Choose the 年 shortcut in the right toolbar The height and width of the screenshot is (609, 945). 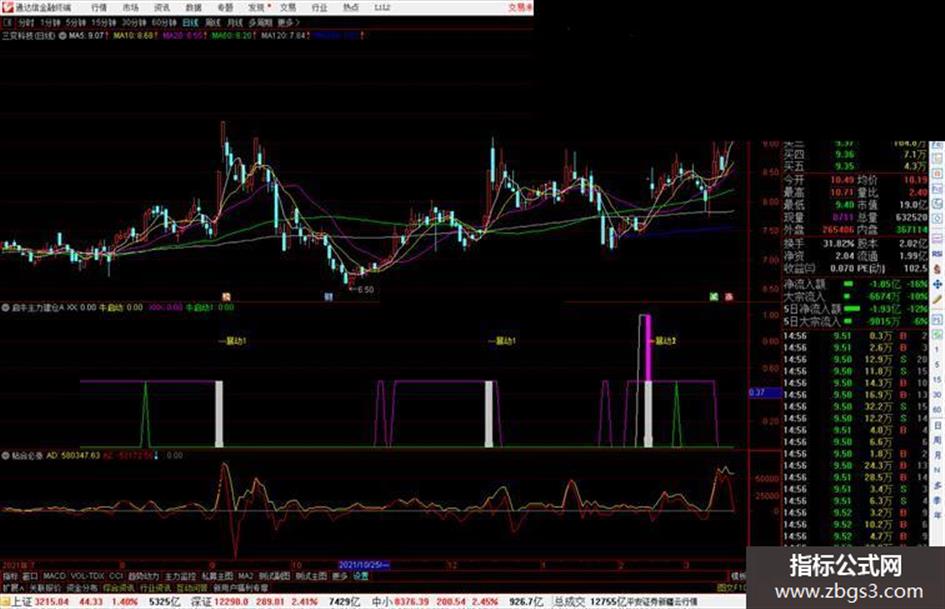(937, 516)
